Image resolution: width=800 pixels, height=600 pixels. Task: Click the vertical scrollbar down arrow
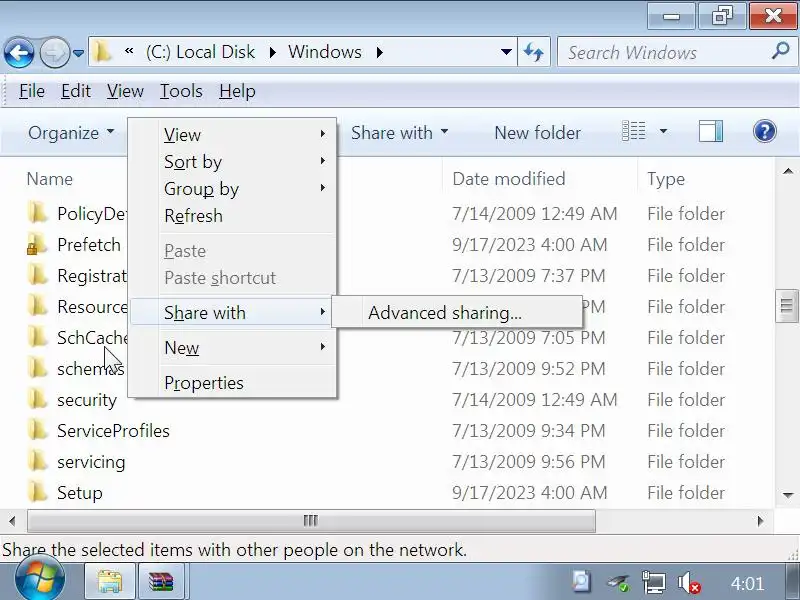click(x=787, y=495)
